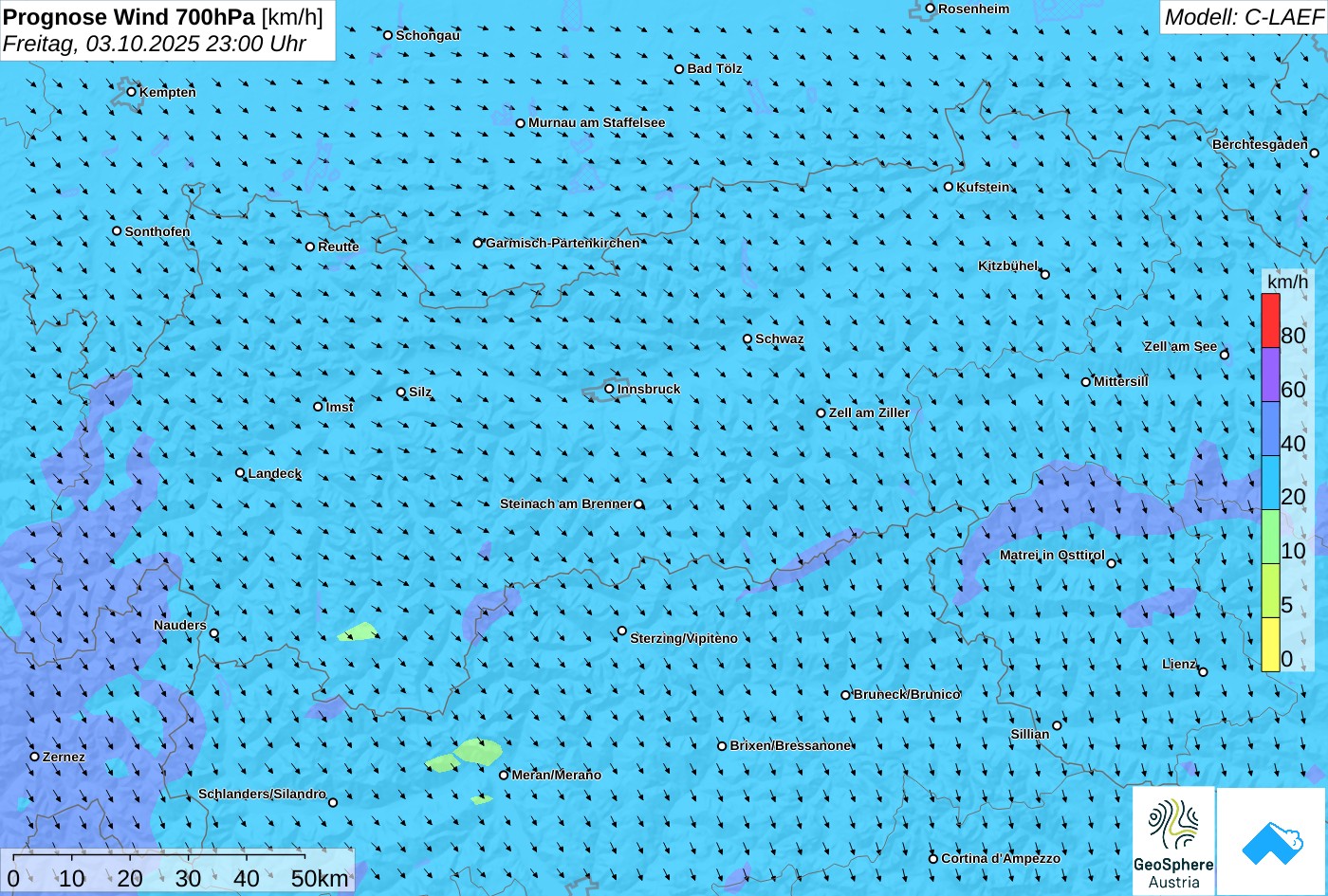Click the Kitzbühel location marker
Viewport: 1328px width, 896px height.
coord(1045,275)
